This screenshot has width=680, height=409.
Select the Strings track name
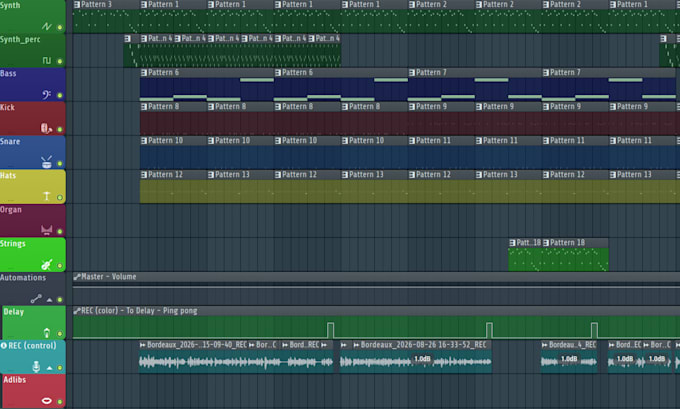pos(13,244)
